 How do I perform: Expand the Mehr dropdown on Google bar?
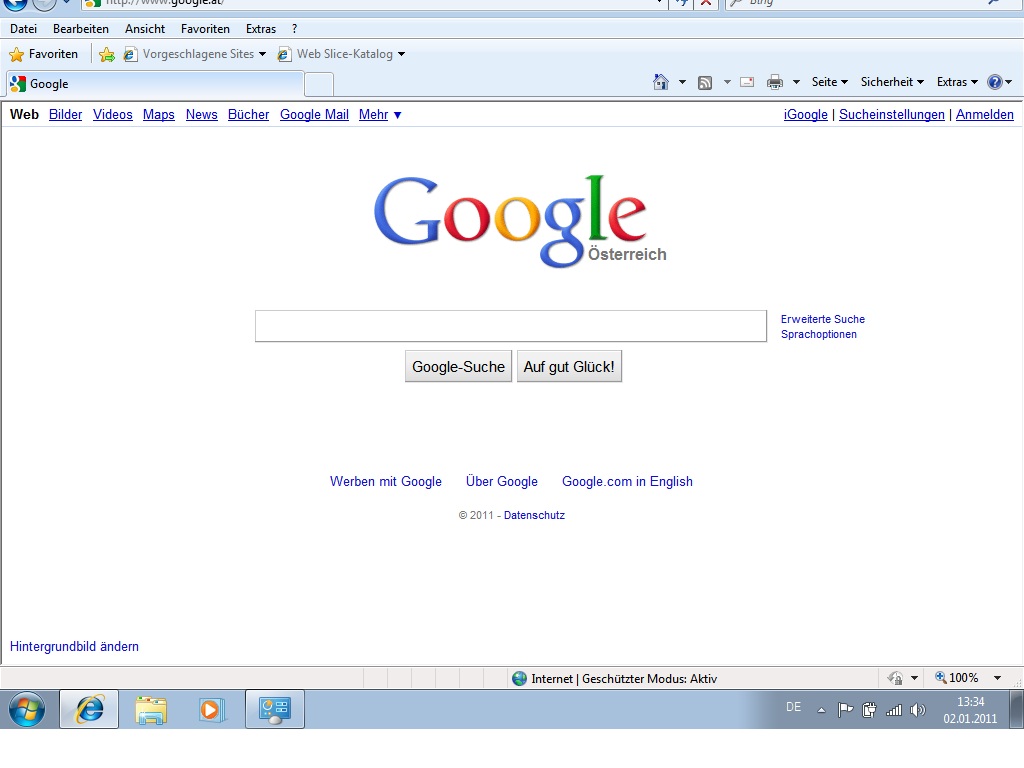click(x=380, y=115)
